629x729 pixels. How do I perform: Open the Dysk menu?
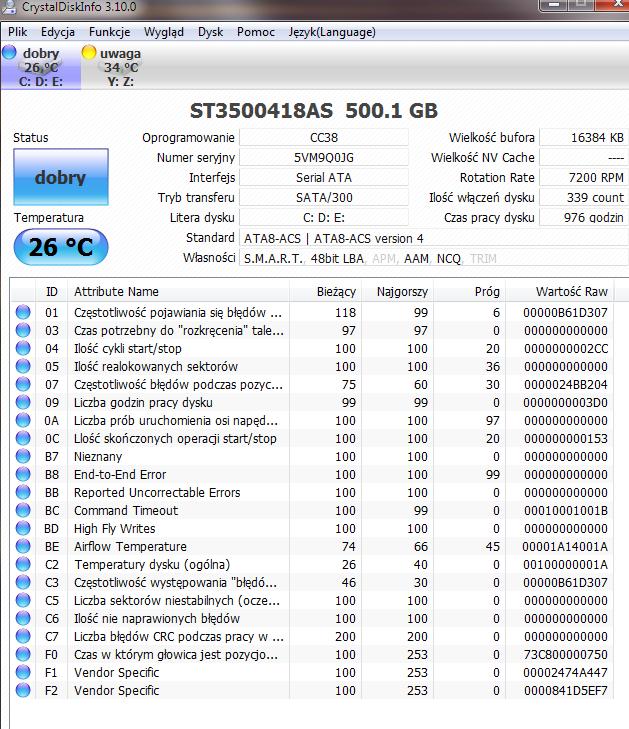tap(211, 32)
